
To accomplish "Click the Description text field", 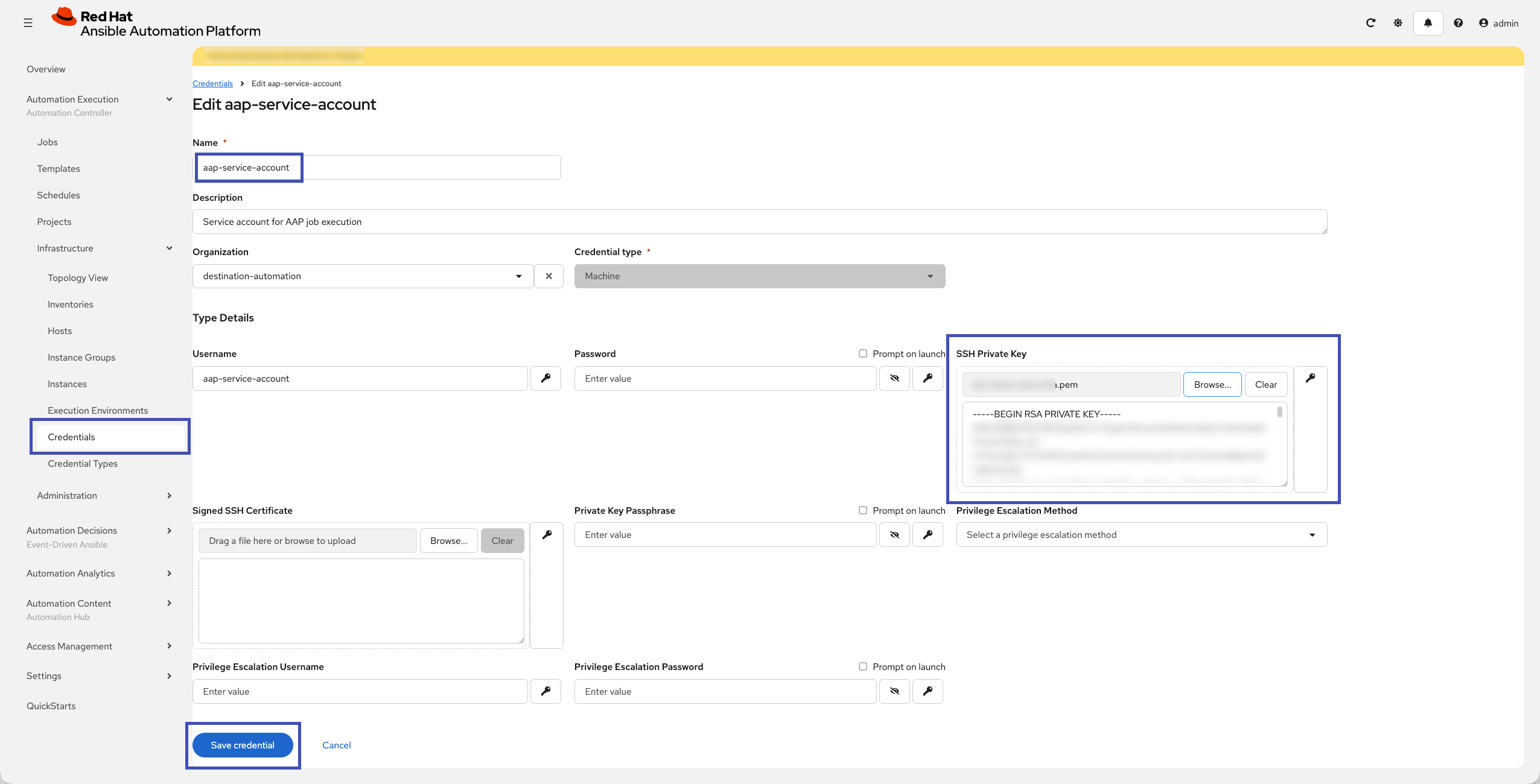I will click(759, 222).
